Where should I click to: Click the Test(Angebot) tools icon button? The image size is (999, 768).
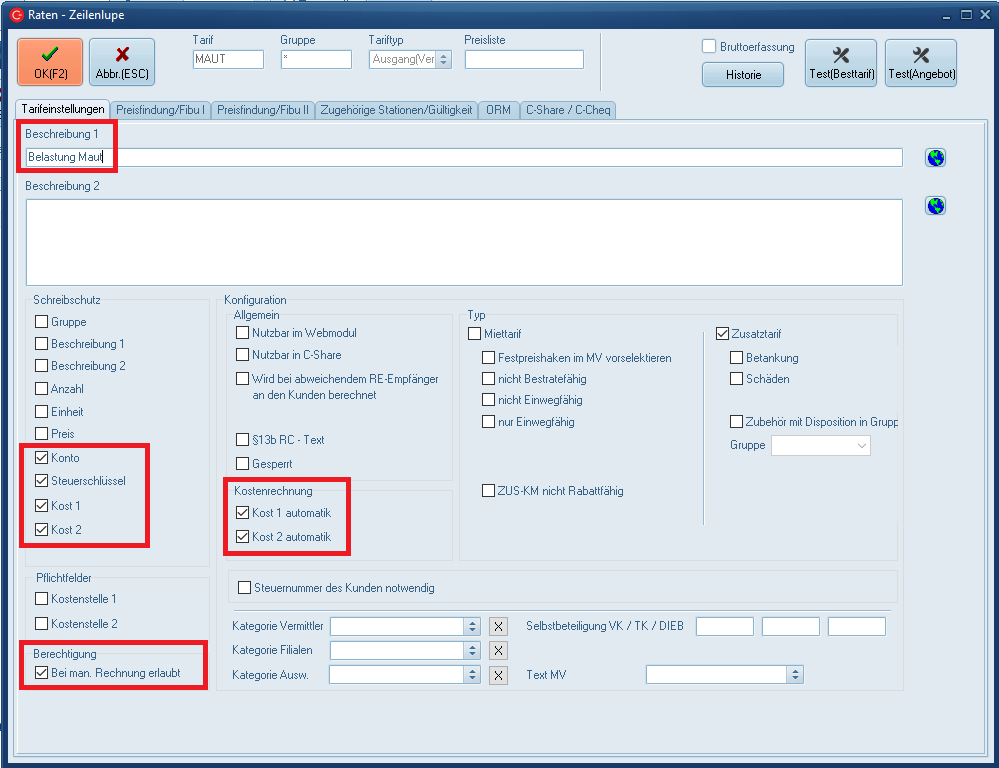(920, 63)
